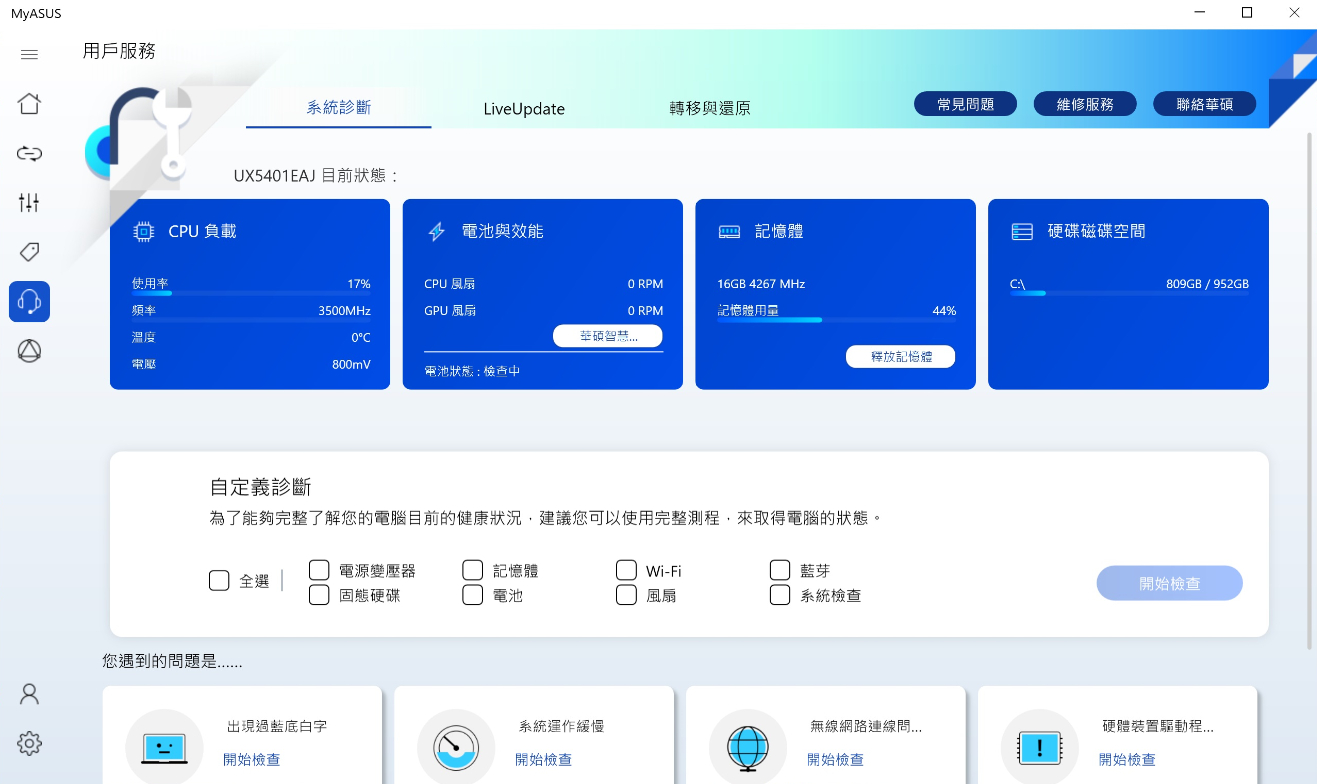Select the Customer Support headset icon
The height and width of the screenshot is (784, 1317).
pos(29,301)
